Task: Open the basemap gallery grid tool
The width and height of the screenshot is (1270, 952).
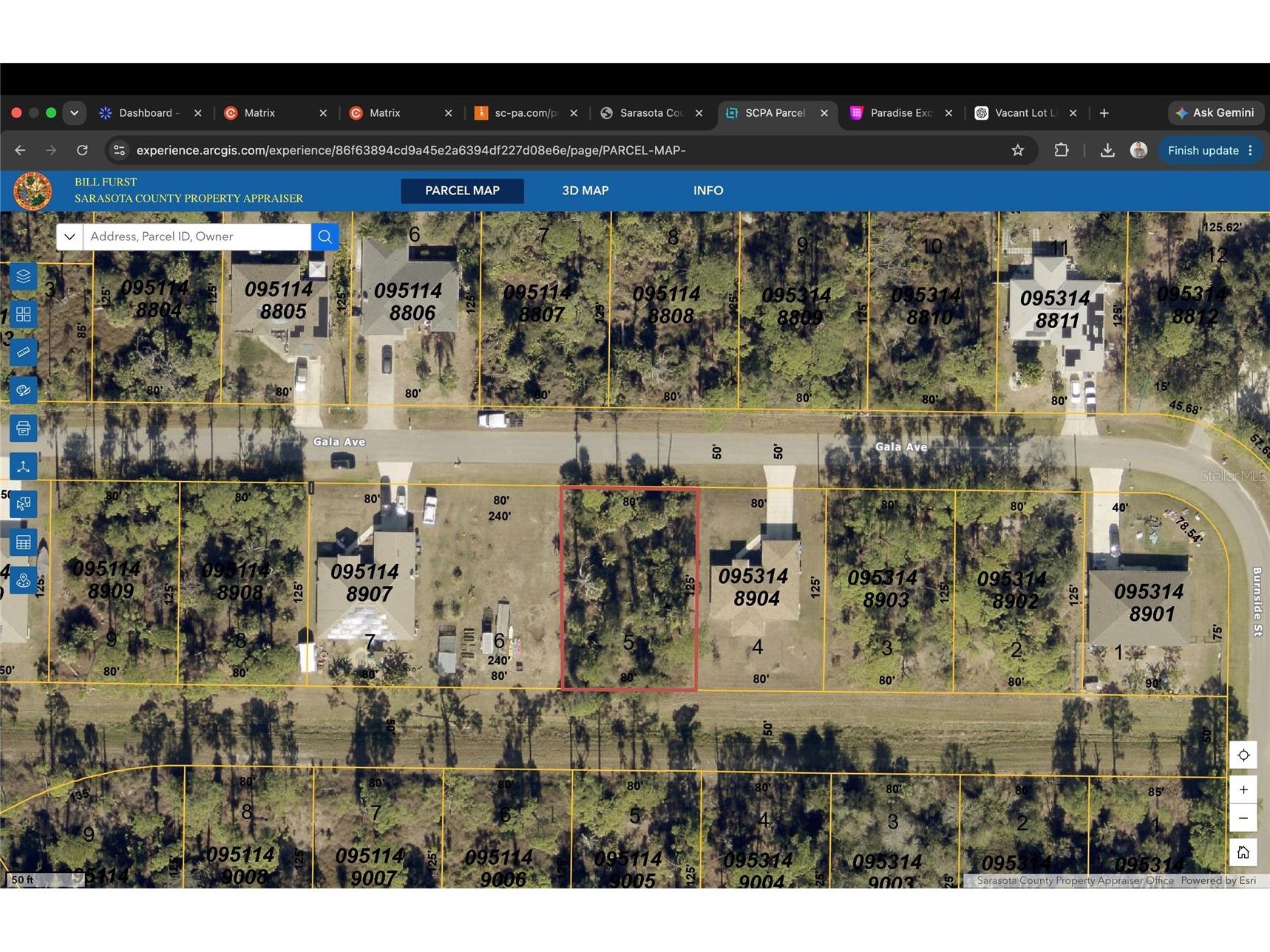Action: pos(23,315)
